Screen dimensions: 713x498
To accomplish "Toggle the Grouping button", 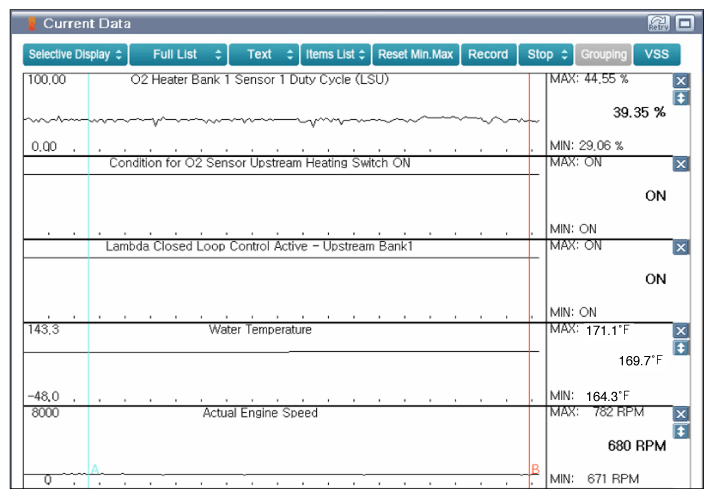I will [x=604, y=54].
